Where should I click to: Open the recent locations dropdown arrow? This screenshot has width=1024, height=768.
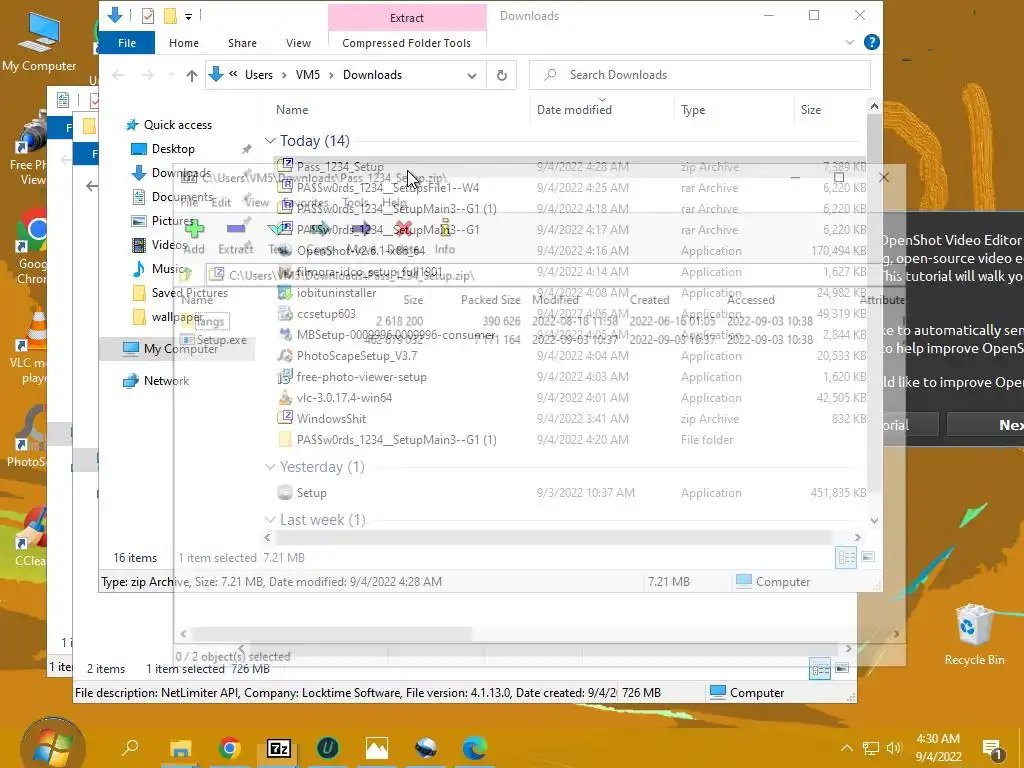[171, 75]
